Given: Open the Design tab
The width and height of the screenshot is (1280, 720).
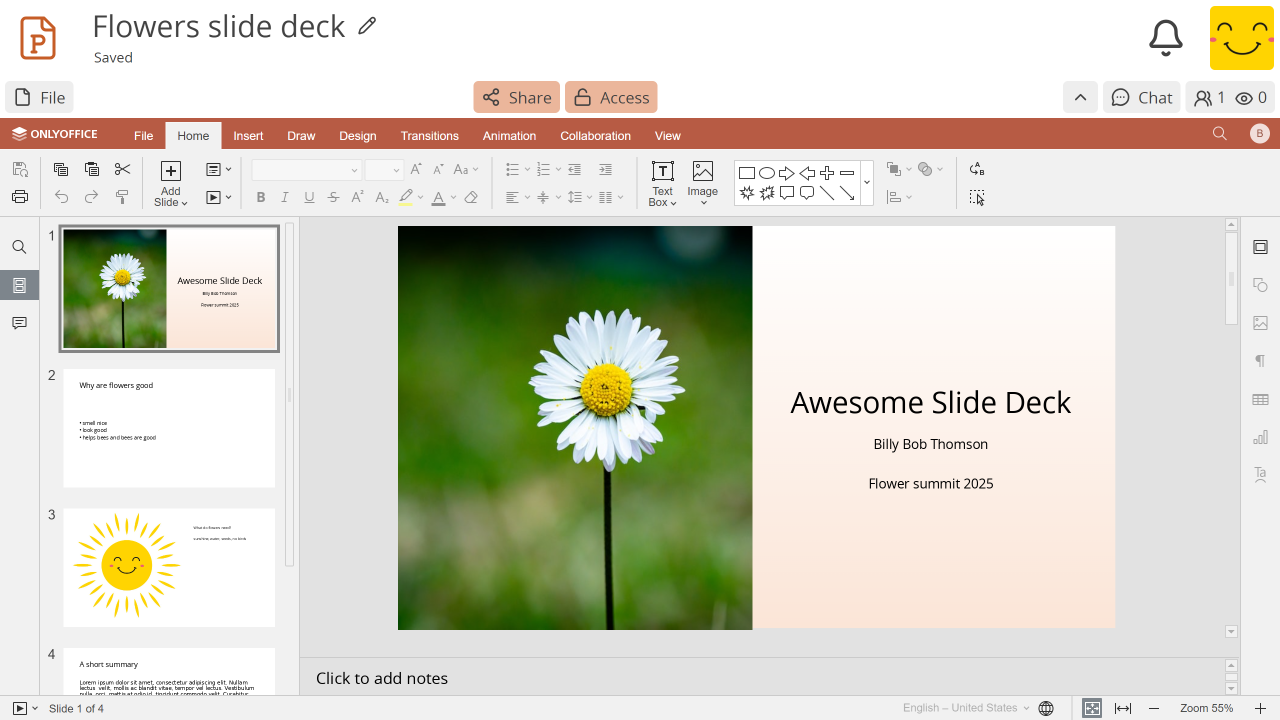Looking at the screenshot, I should 358,136.
